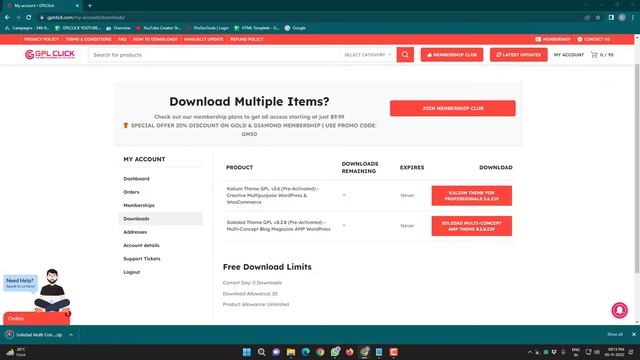
Task: Click the share page icon in the address bar
Action: click(x=587, y=18)
